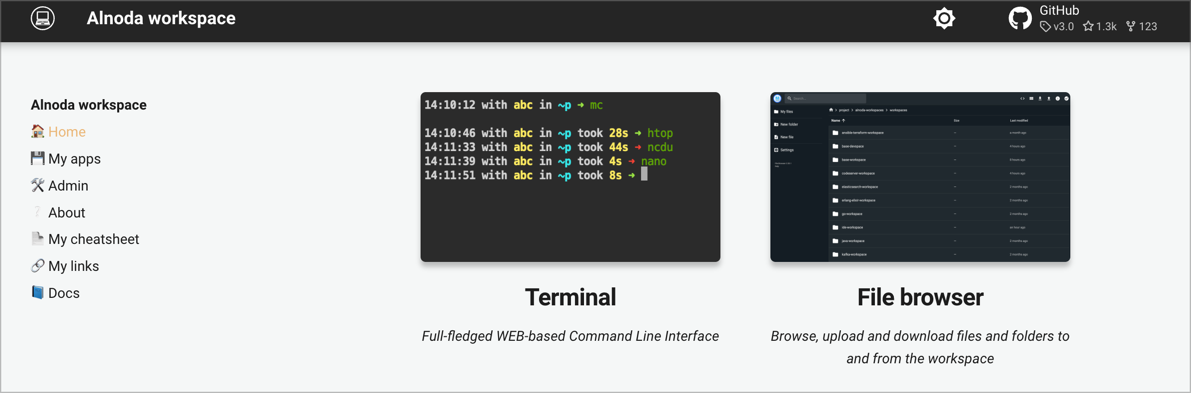Click the Alnoda workspace header title
1191x393 pixels.
161,18
